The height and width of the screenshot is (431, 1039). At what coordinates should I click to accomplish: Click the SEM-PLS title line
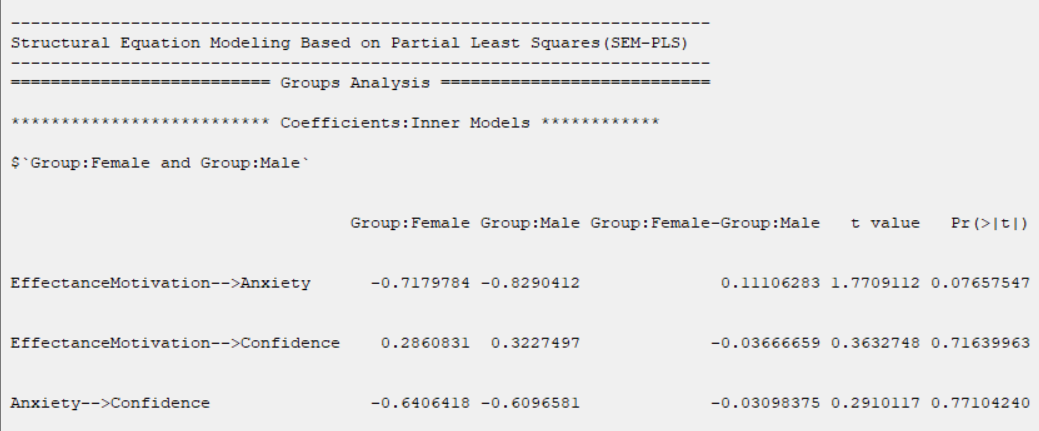pos(350,43)
